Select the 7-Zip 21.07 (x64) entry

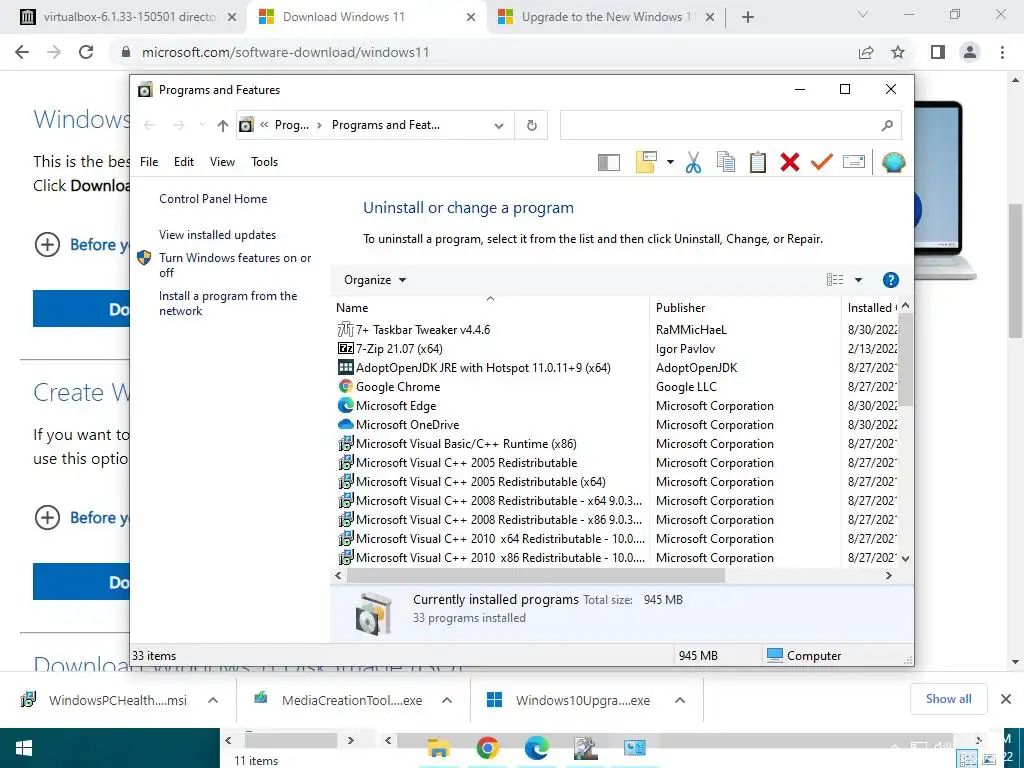coord(390,349)
